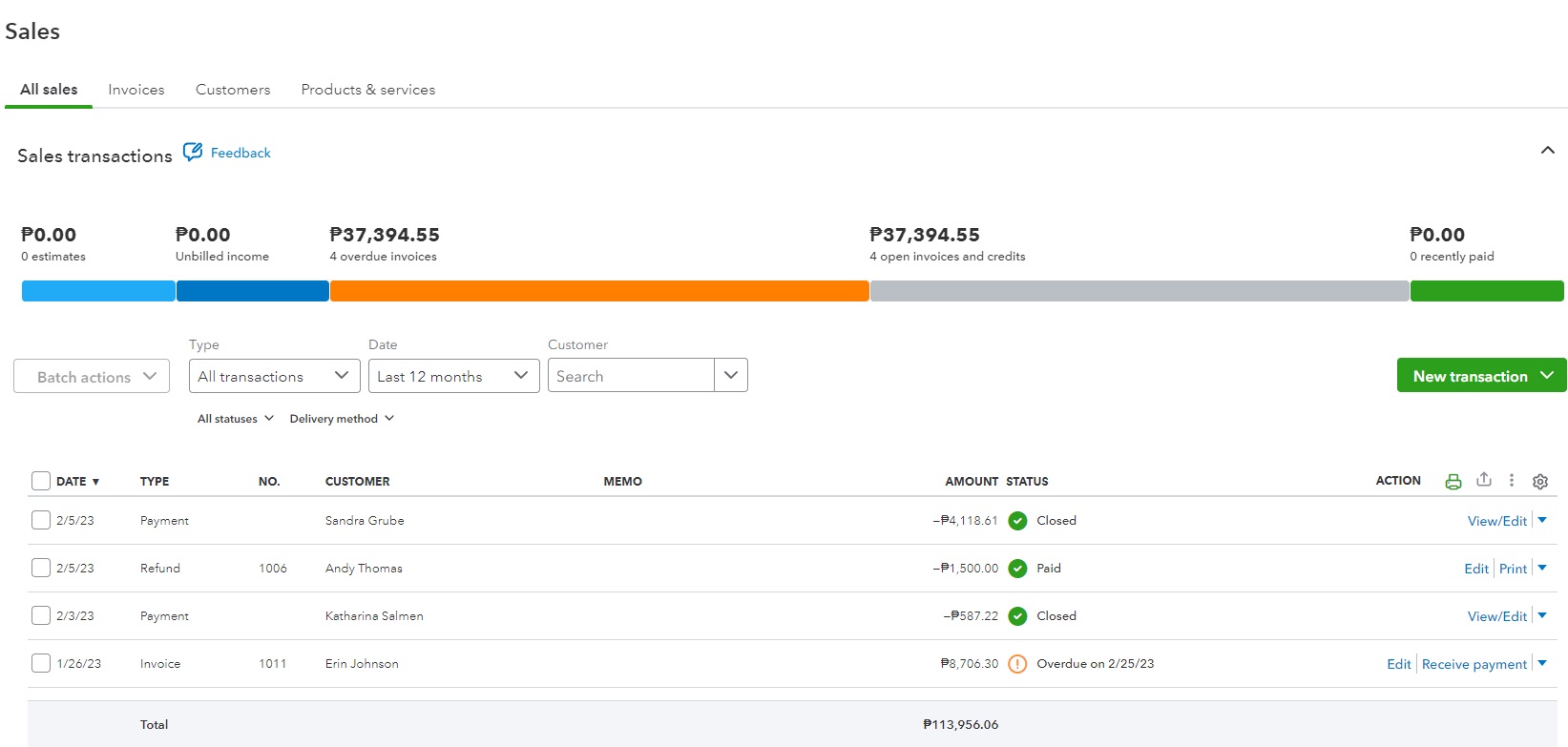The height and width of the screenshot is (747, 1568).
Task: Open the Customers tab
Action: coord(233,90)
